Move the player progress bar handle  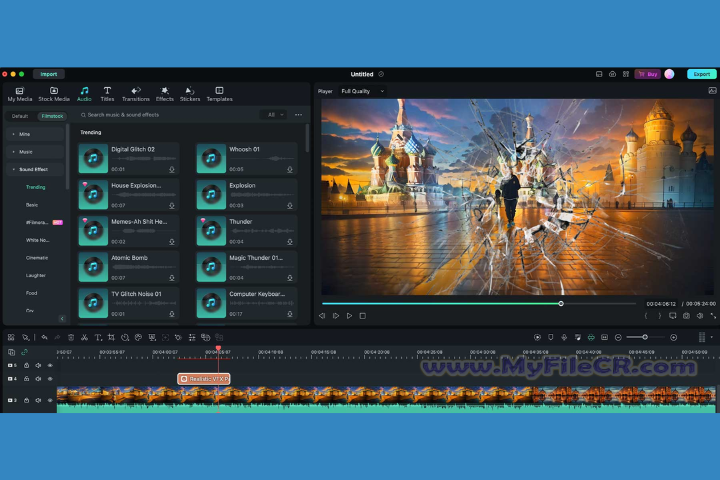[x=561, y=304]
